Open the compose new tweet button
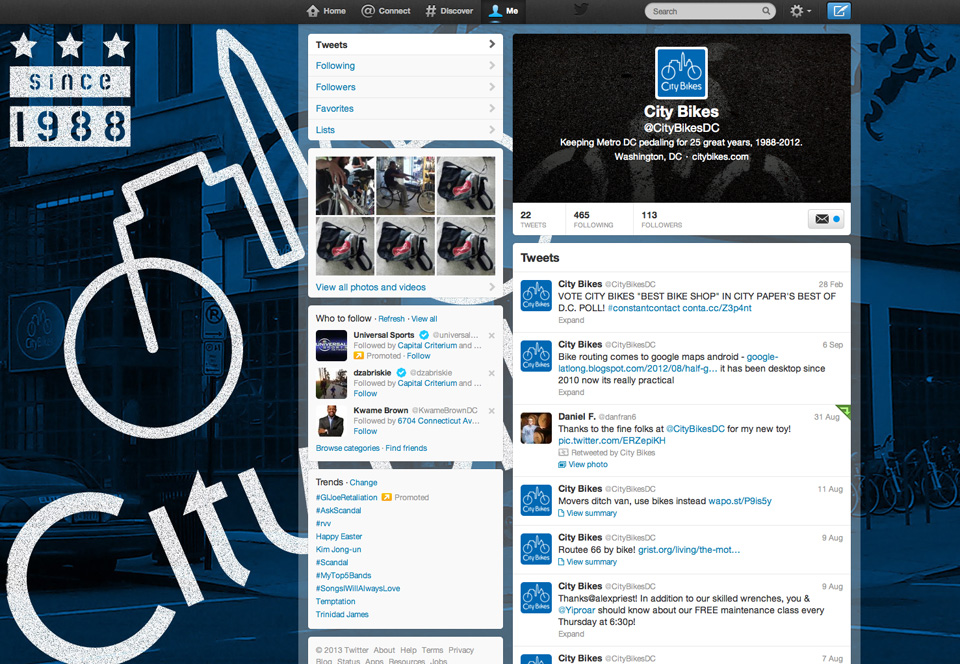Image resolution: width=960 pixels, height=664 pixels. tap(838, 11)
